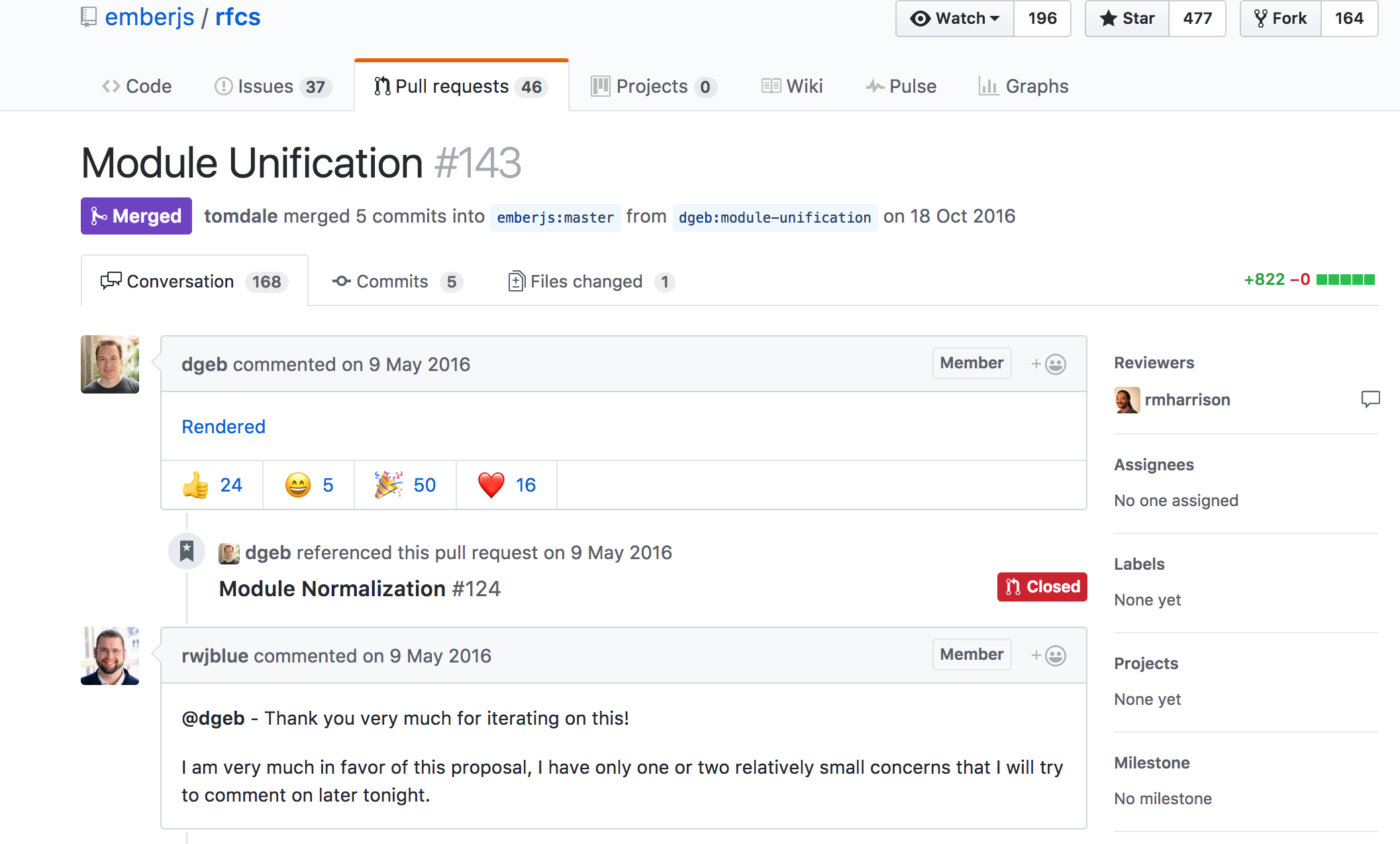Screen dimensions: 1400x844
Task: Click the emberjs:master branch label
Action: [555, 217]
